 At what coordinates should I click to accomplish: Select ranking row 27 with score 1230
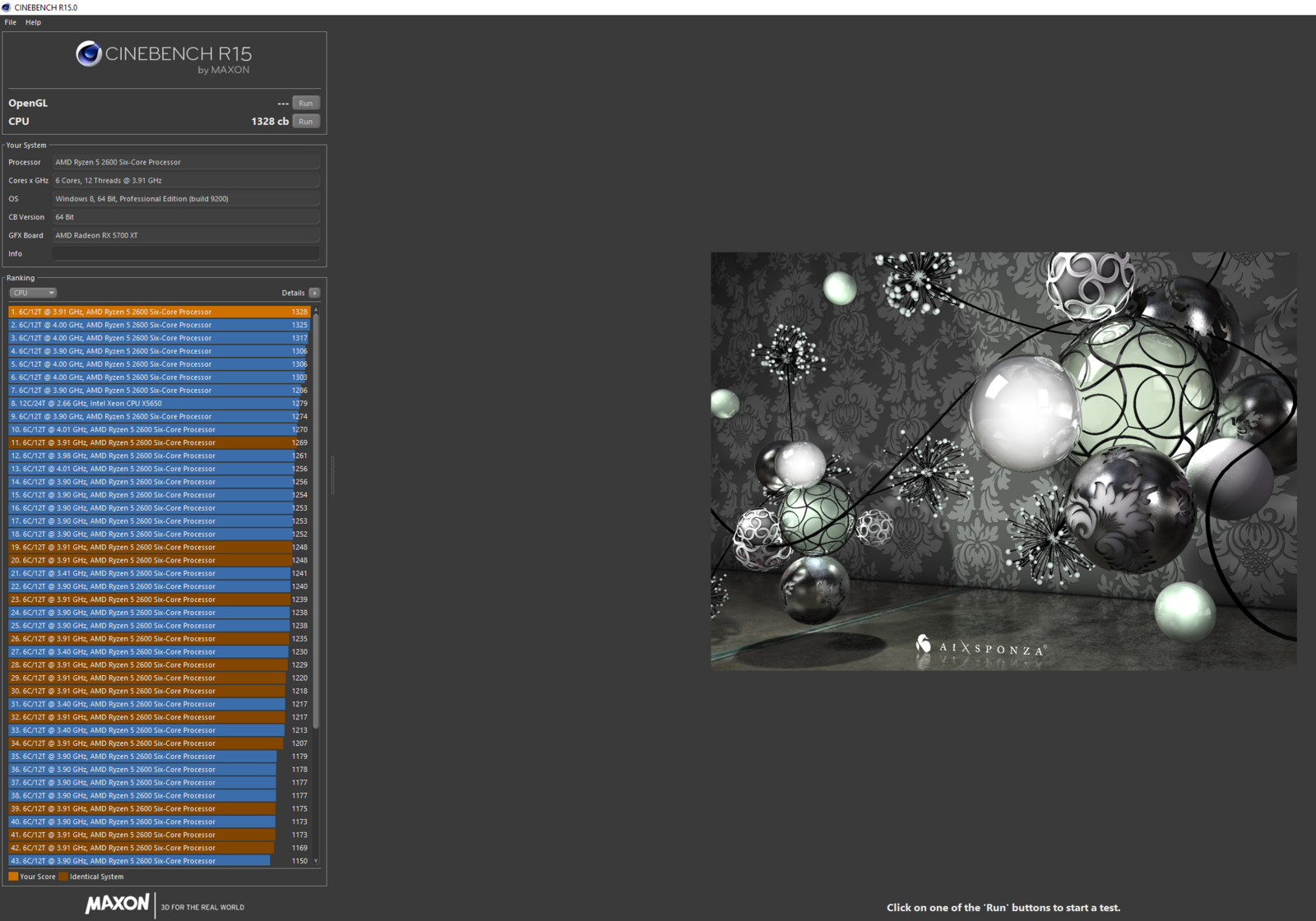coord(159,651)
